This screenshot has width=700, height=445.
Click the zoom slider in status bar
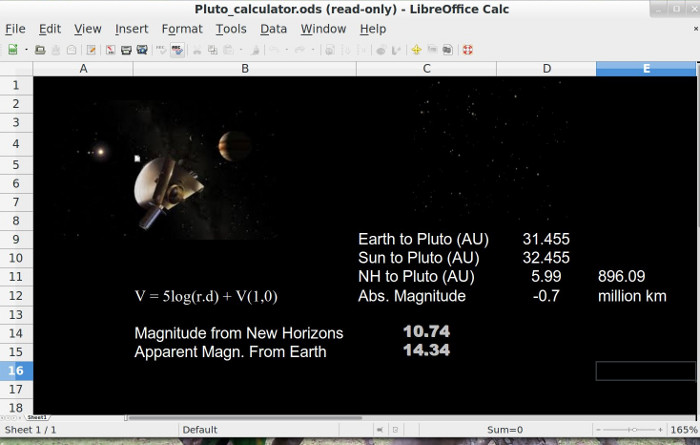click(630, 430)
